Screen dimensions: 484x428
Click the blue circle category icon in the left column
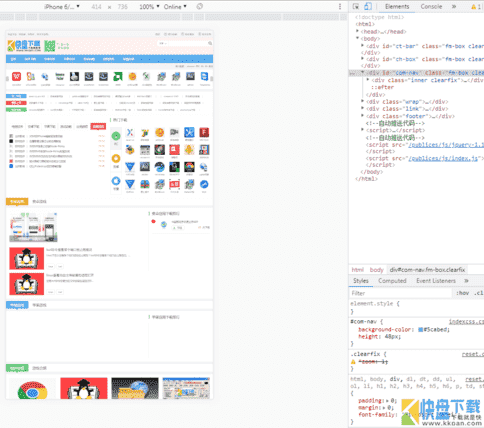pos(116,181)
